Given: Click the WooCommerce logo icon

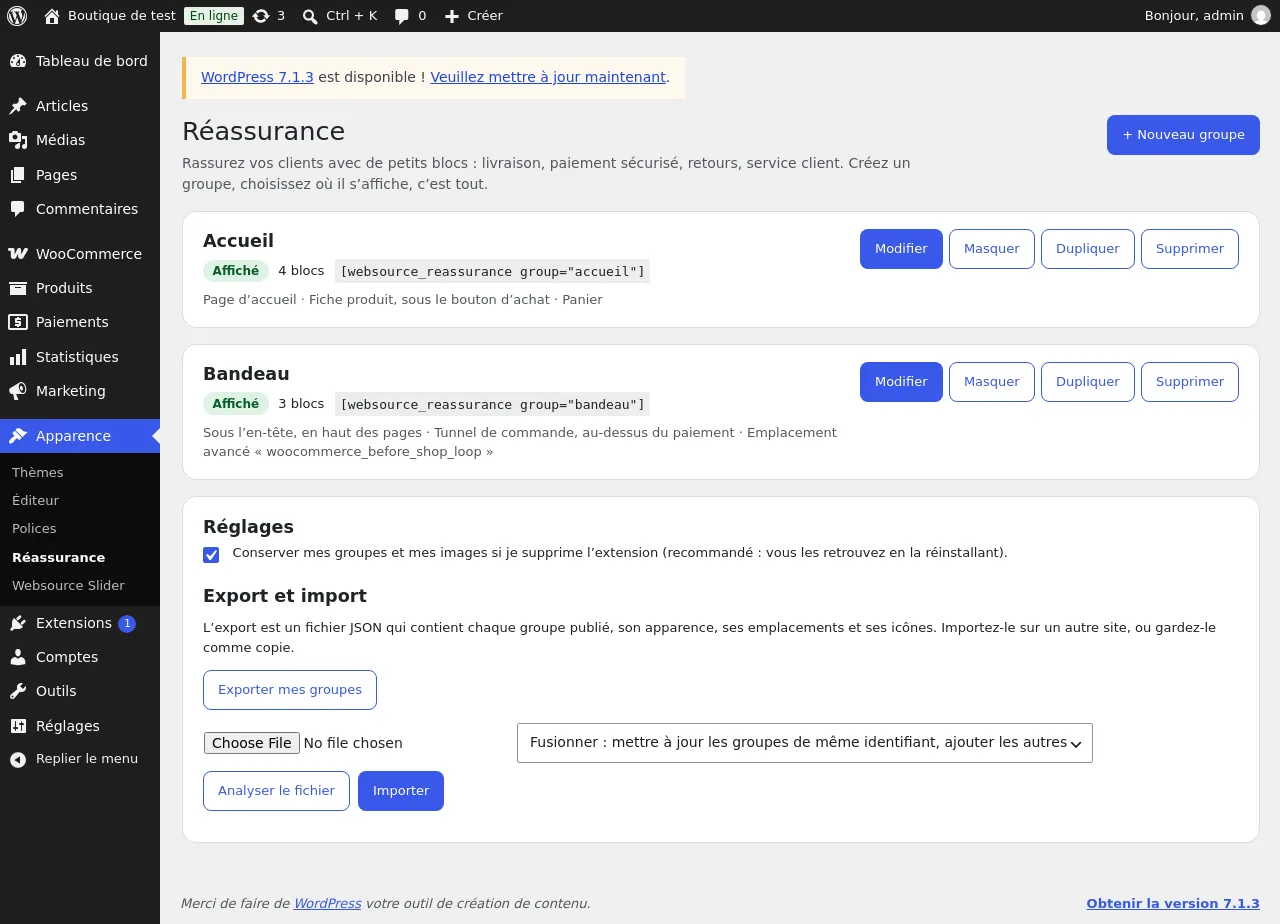Looking at the screenshot, I should 18,254.
